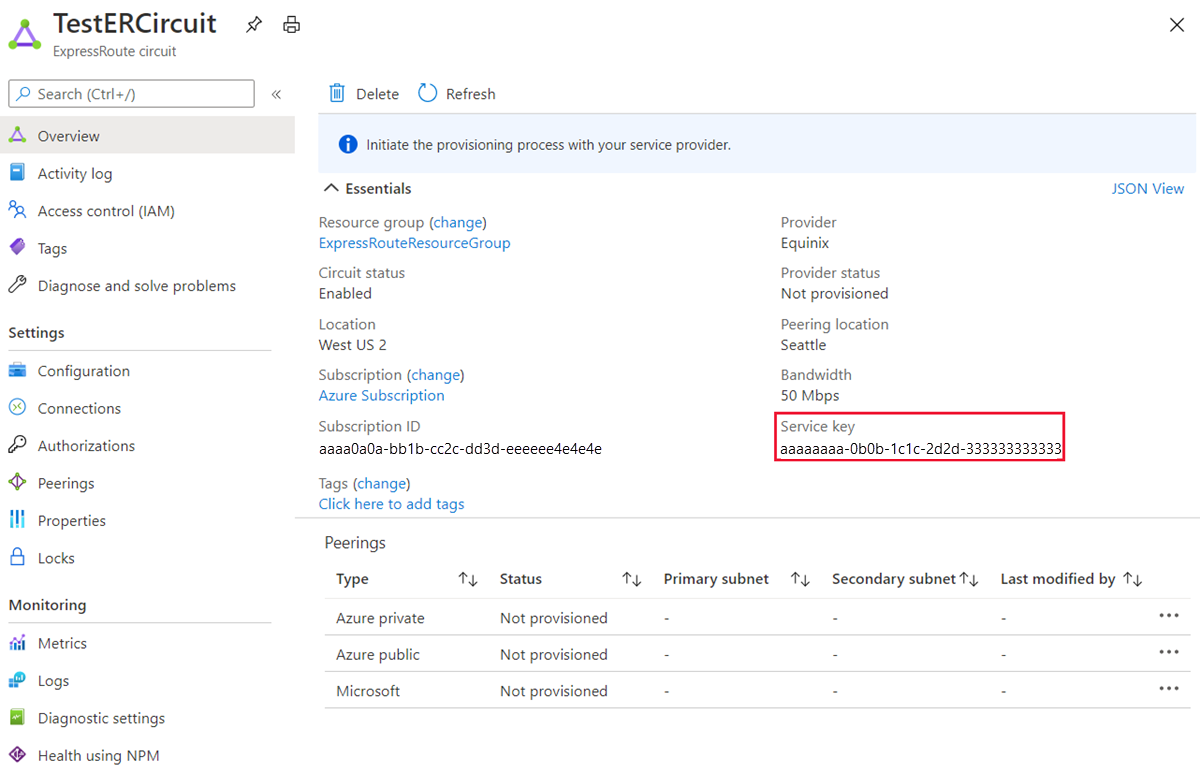
Task: Click in the Search (Ctrl+/) box
Action: click(132, 94)
